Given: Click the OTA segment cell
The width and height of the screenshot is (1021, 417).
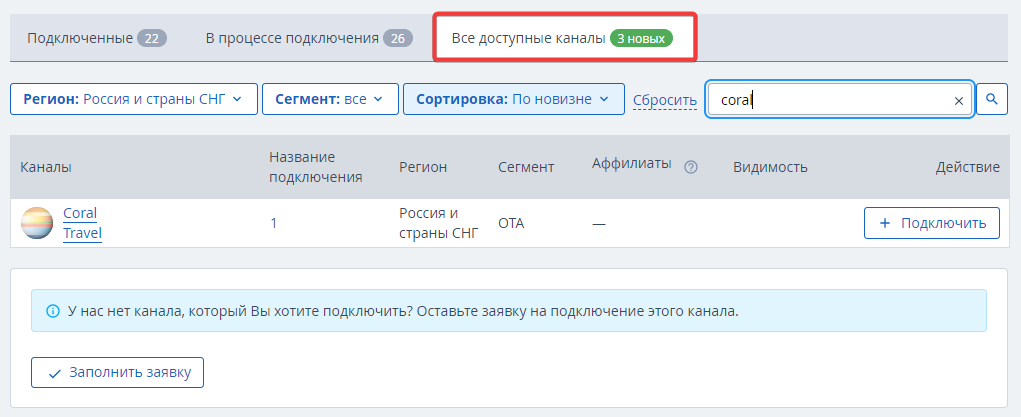Looking at the screenshot, I should pyautogui.click(x=511, y=223).
